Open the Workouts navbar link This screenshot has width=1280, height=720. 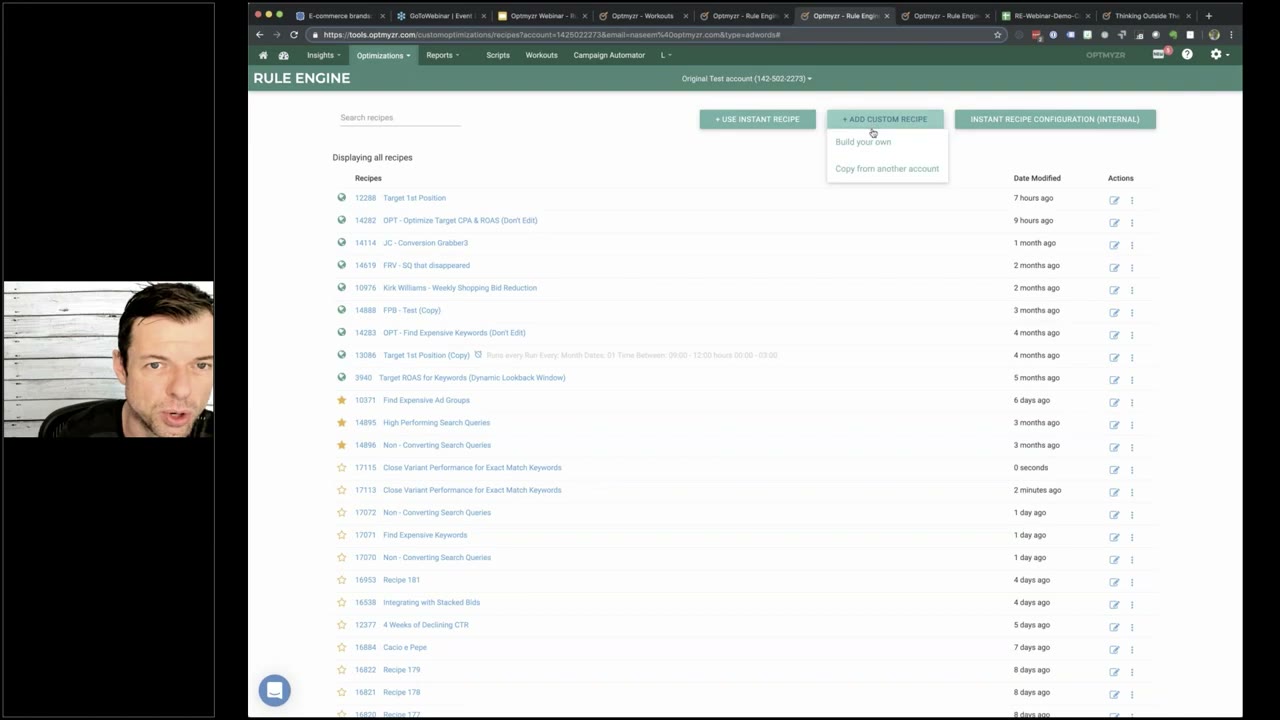coord(541,55)
